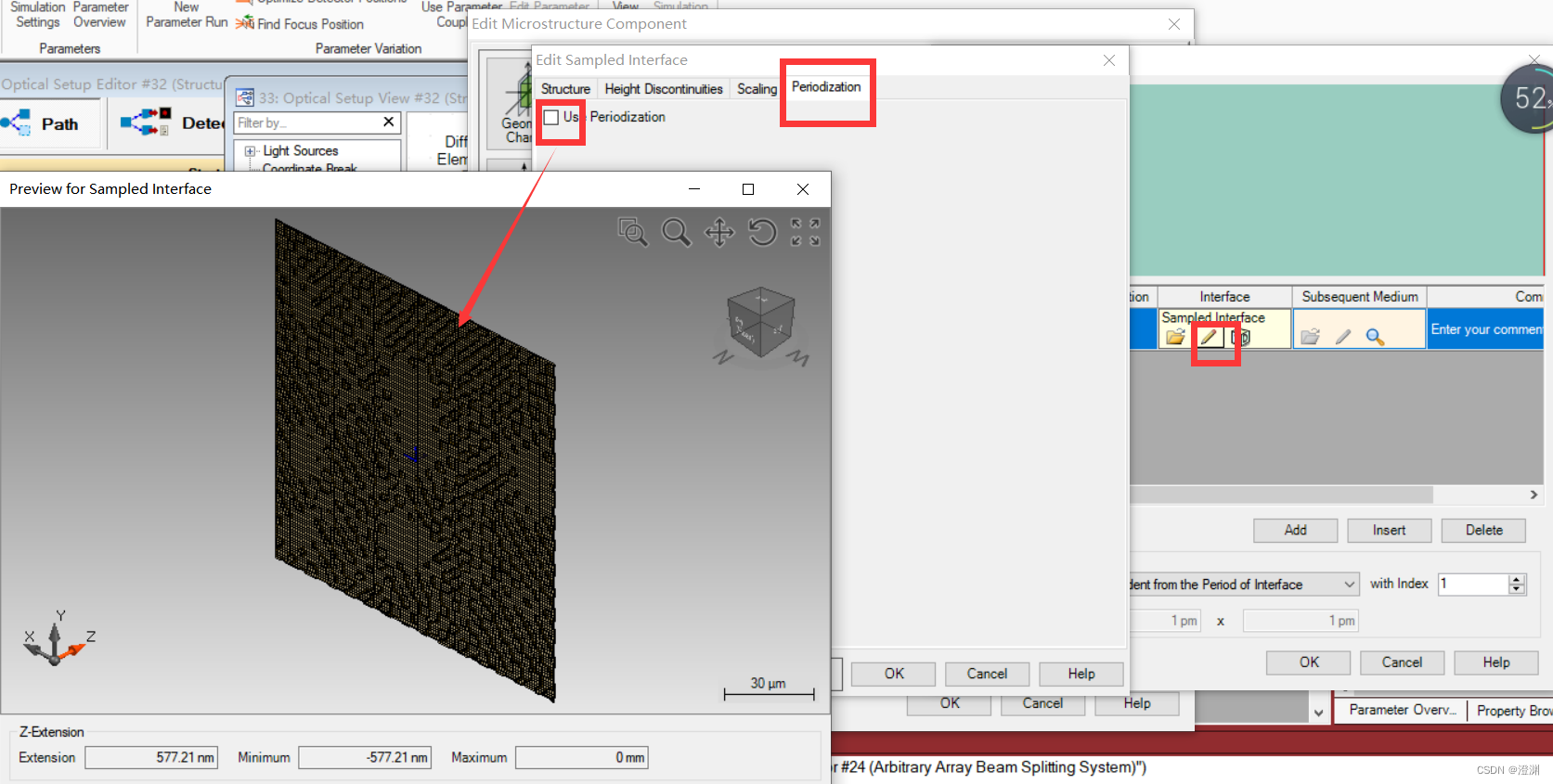Maximize the Preview for Sampled Interface window

point(748,189)
